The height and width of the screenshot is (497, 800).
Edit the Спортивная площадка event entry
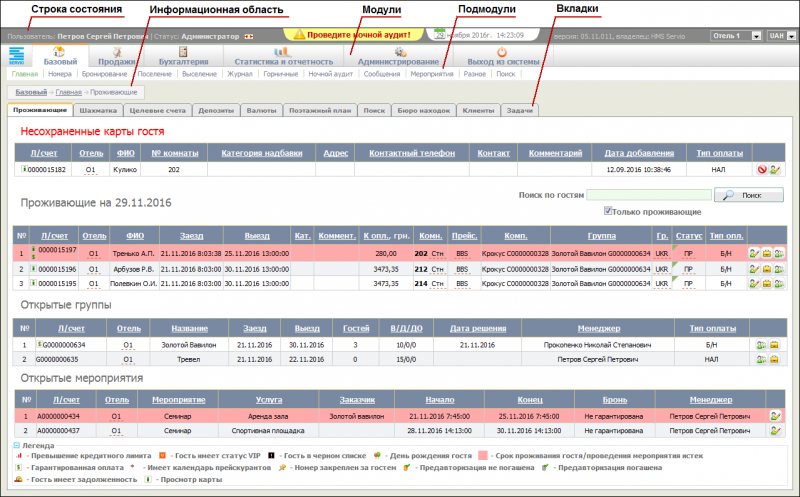pyautogui.click(x=775, y=430)
